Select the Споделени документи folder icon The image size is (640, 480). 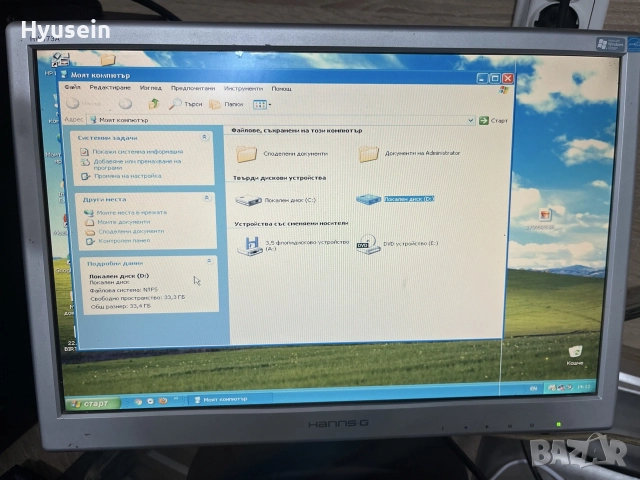(247, 154)
